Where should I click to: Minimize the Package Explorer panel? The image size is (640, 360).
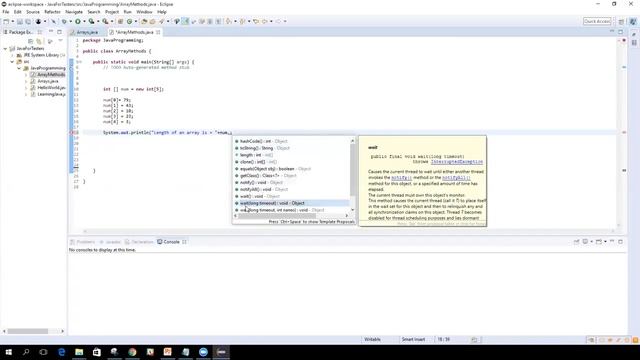tap(51, 31)
